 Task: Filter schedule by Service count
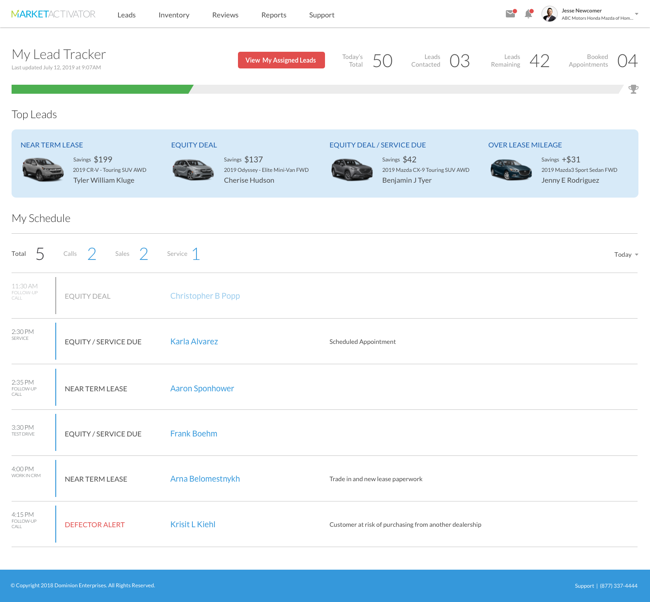(x=195, y=254)
